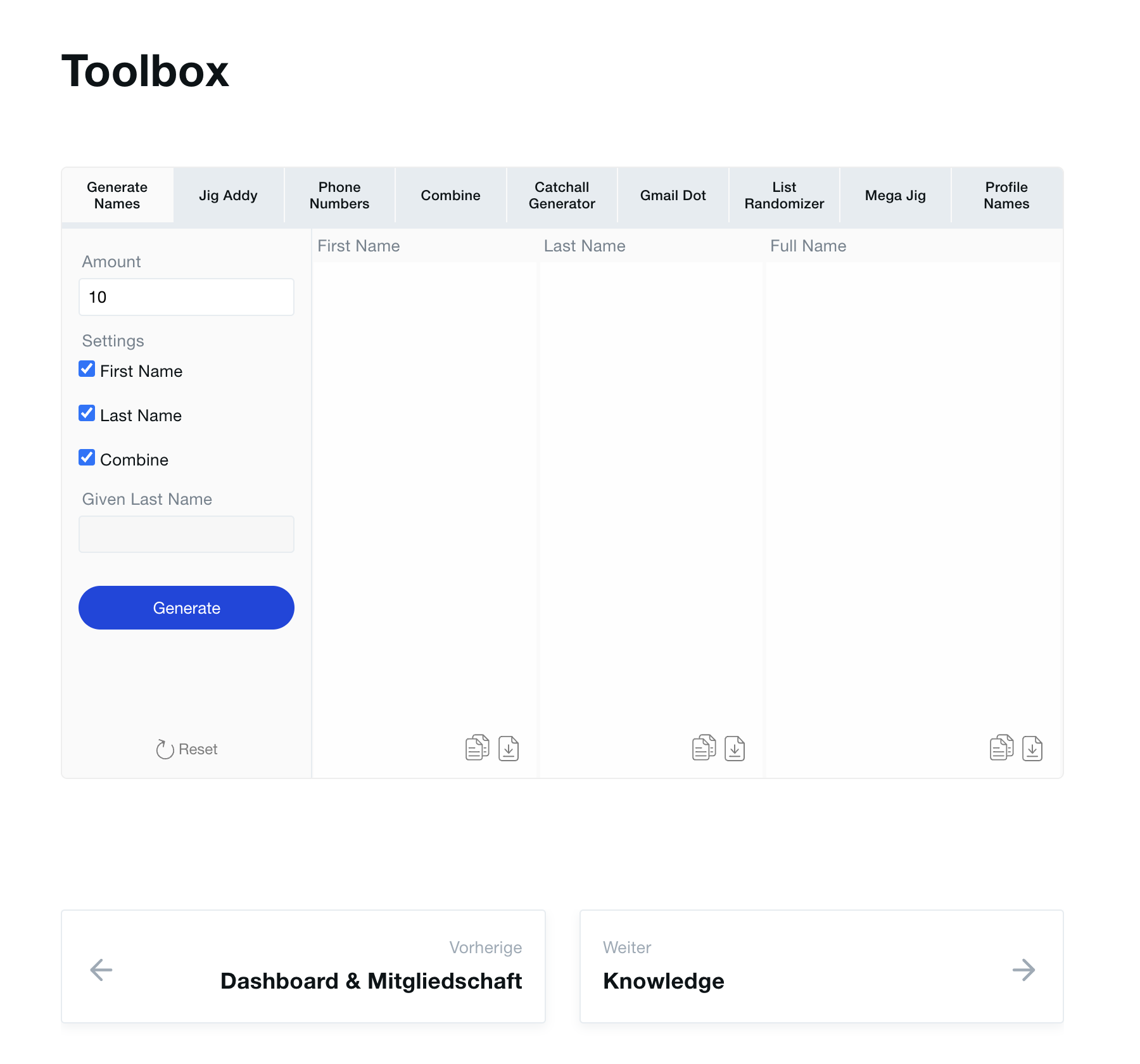Image resolution: width=1140 pixels, height=1064 pixels.
Task: Uncheck the First Name setting
Action: point(86,369)
